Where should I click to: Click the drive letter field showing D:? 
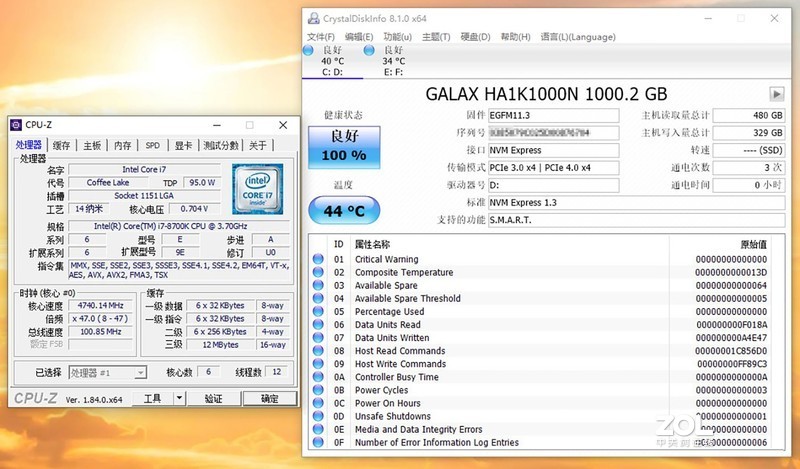554,185
